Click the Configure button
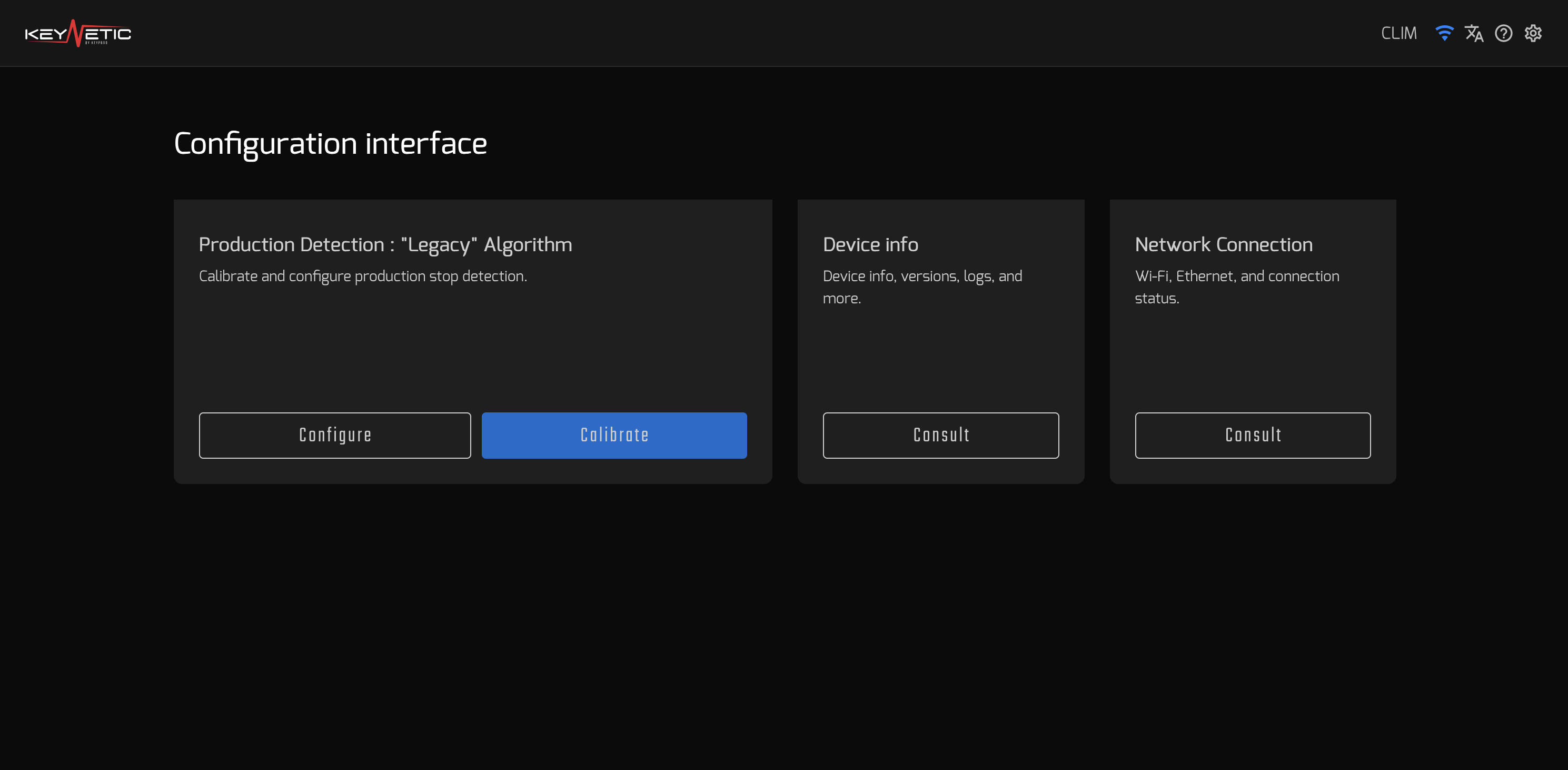Screen dimensions: 1568x770 click(335, 435)
